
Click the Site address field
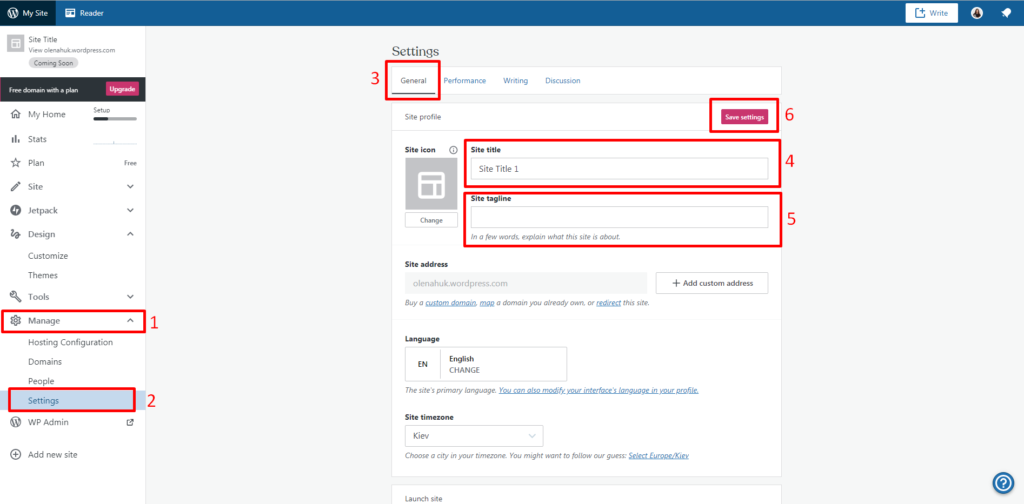(x=526, y=283)
